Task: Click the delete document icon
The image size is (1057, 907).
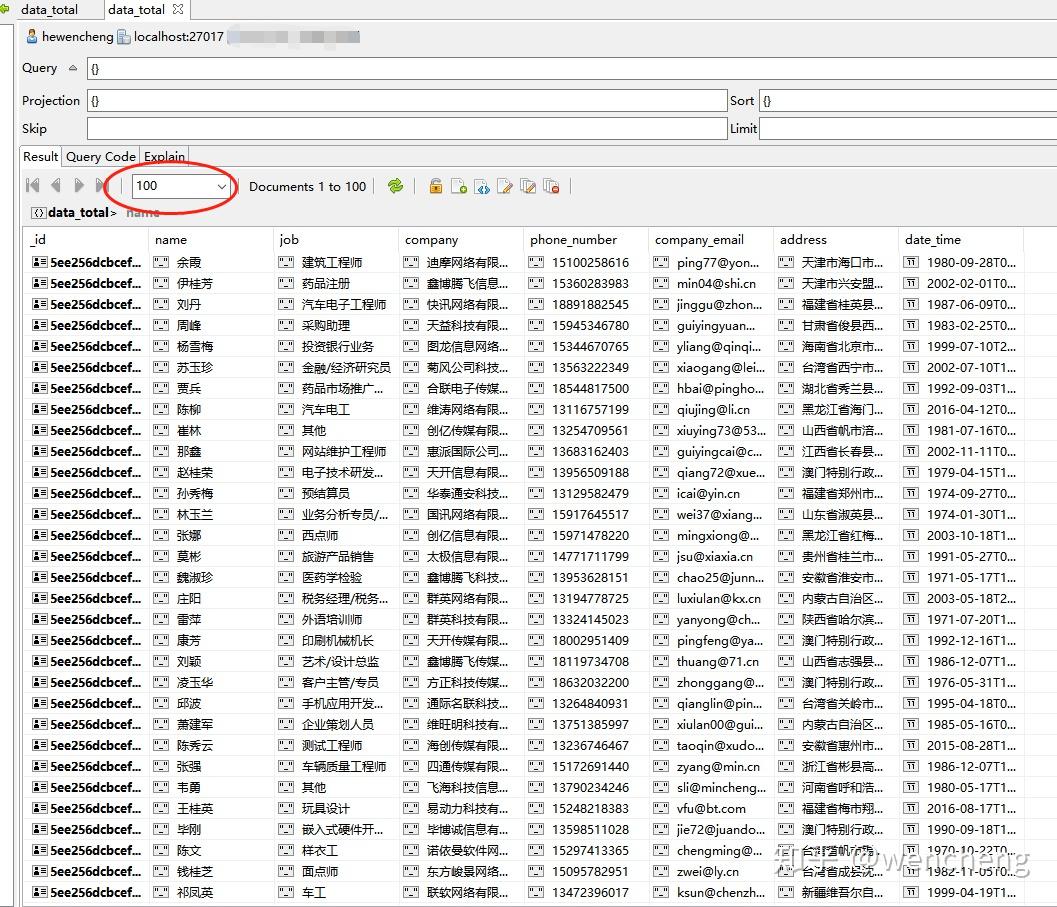Action: point(551,186)
